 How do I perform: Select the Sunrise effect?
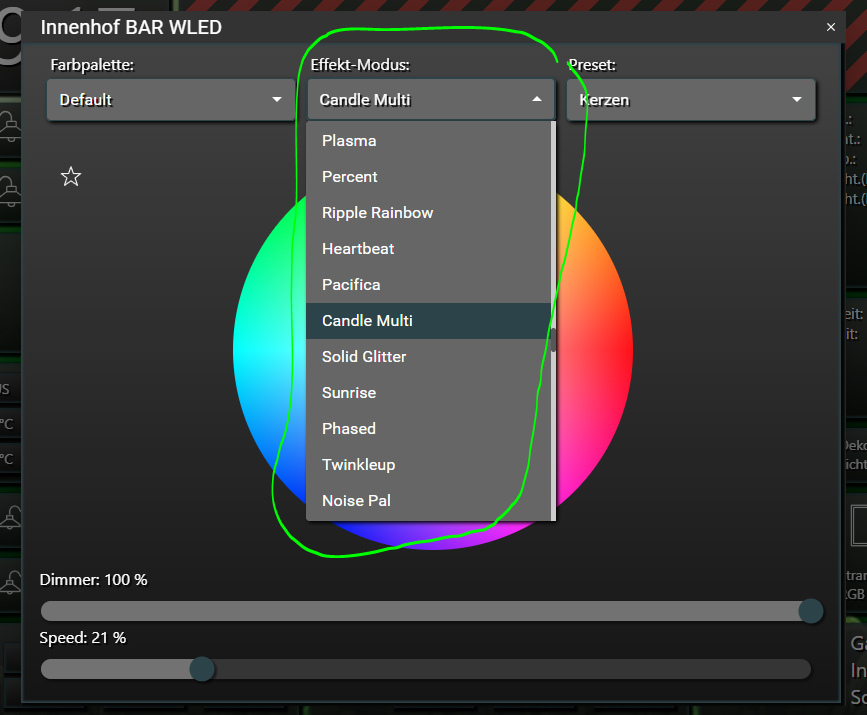(x=429, y=393)
